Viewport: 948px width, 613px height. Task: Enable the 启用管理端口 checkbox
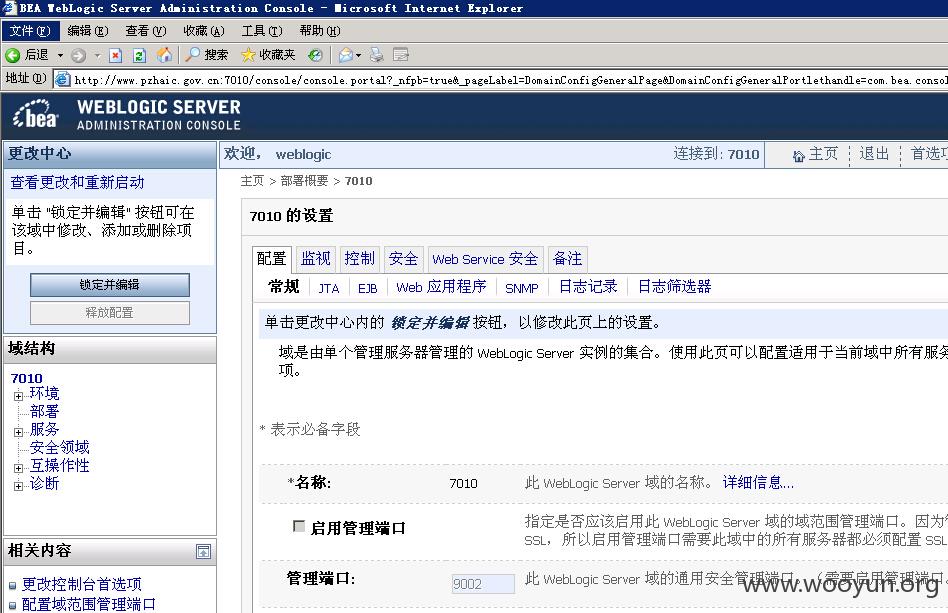pos(299,526)
